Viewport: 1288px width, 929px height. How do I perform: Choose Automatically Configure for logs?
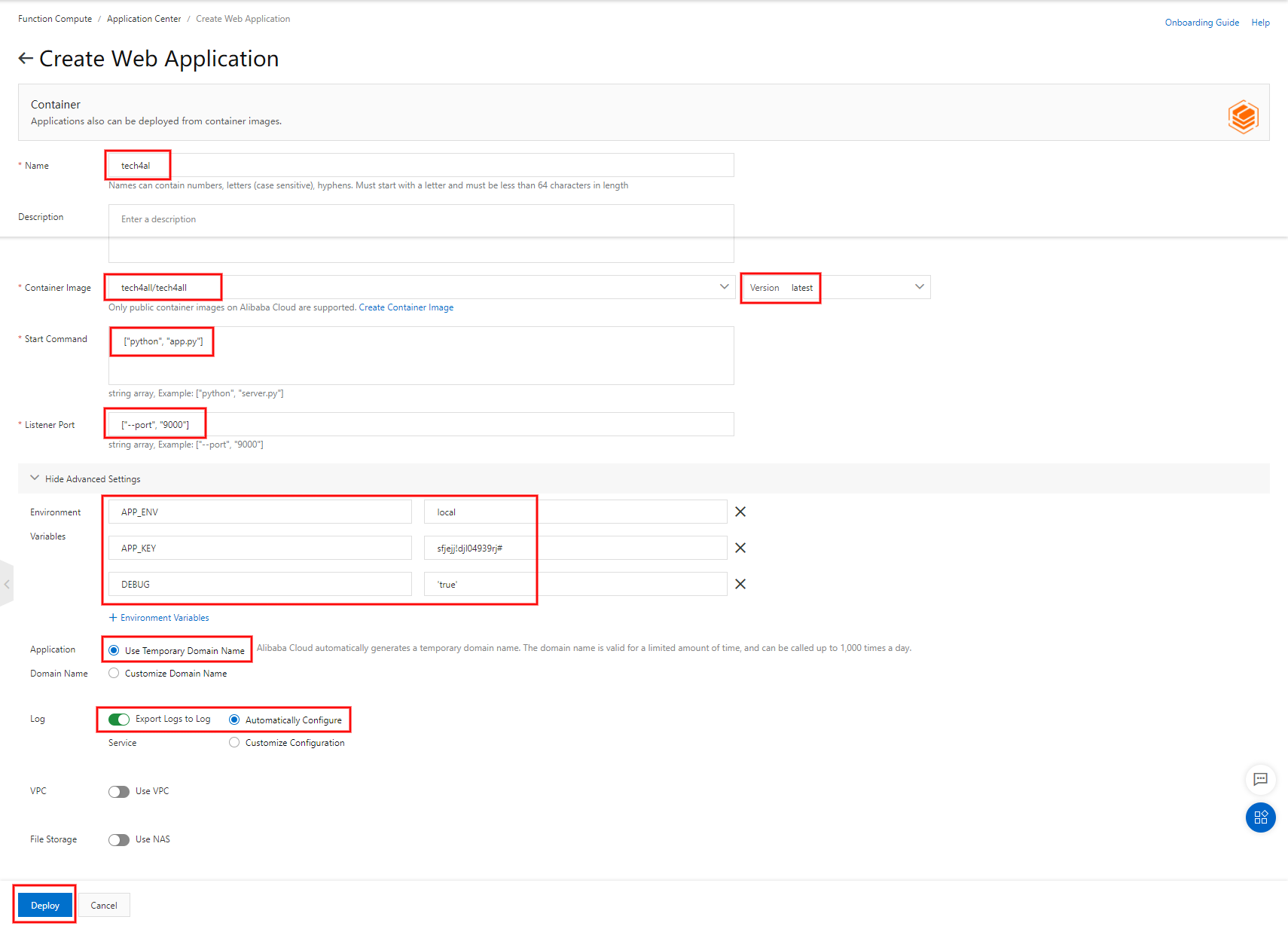tap(234, 720)
